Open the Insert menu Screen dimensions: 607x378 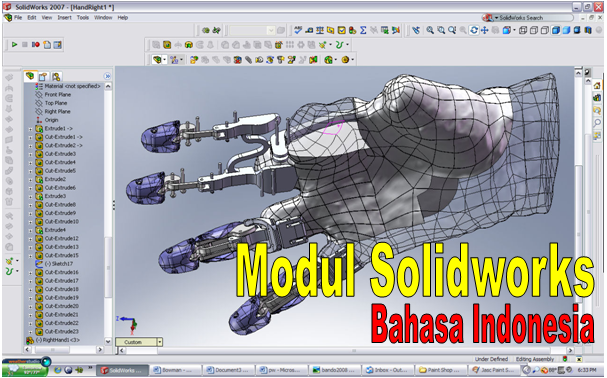tap(64, 18)
